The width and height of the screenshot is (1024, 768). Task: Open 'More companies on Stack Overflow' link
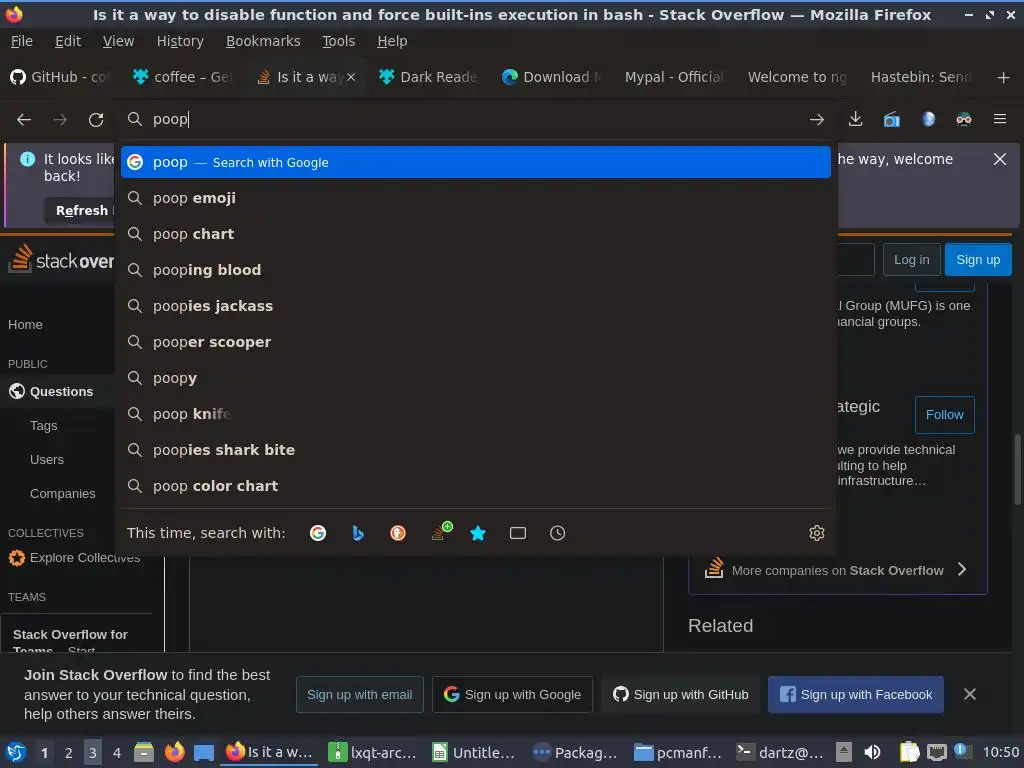(837, 570)
